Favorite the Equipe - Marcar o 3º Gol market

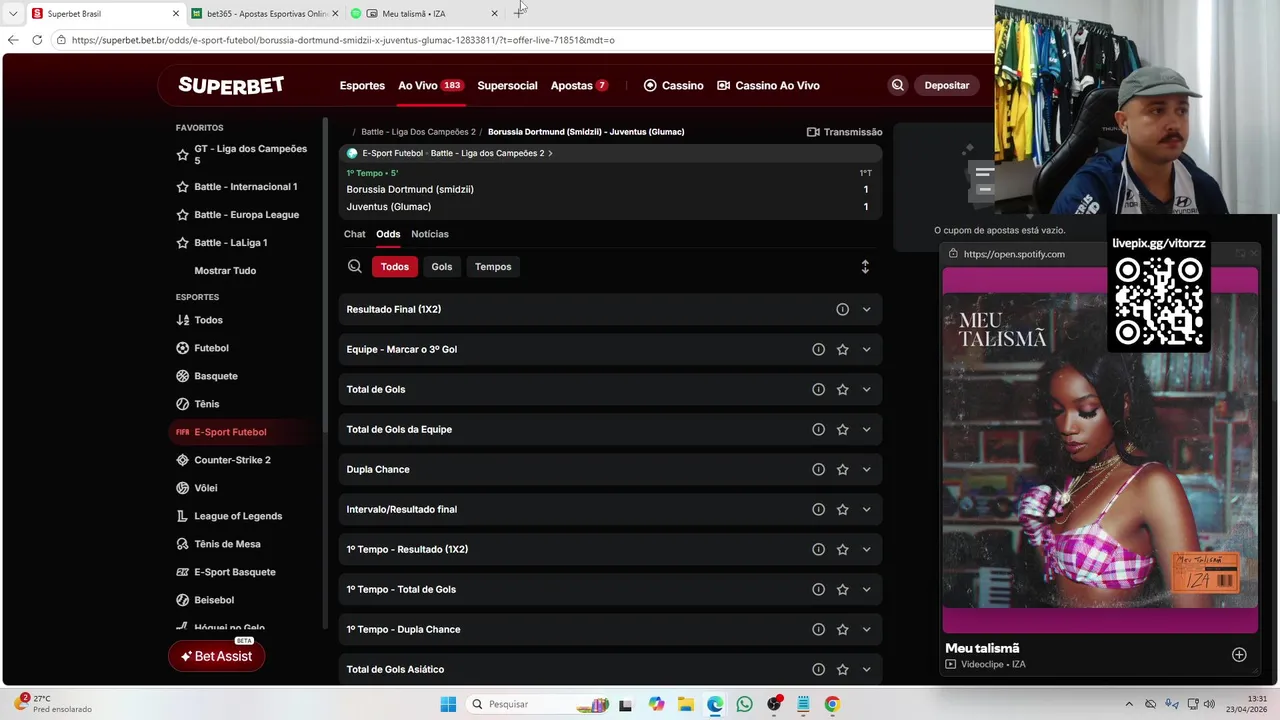842,349
